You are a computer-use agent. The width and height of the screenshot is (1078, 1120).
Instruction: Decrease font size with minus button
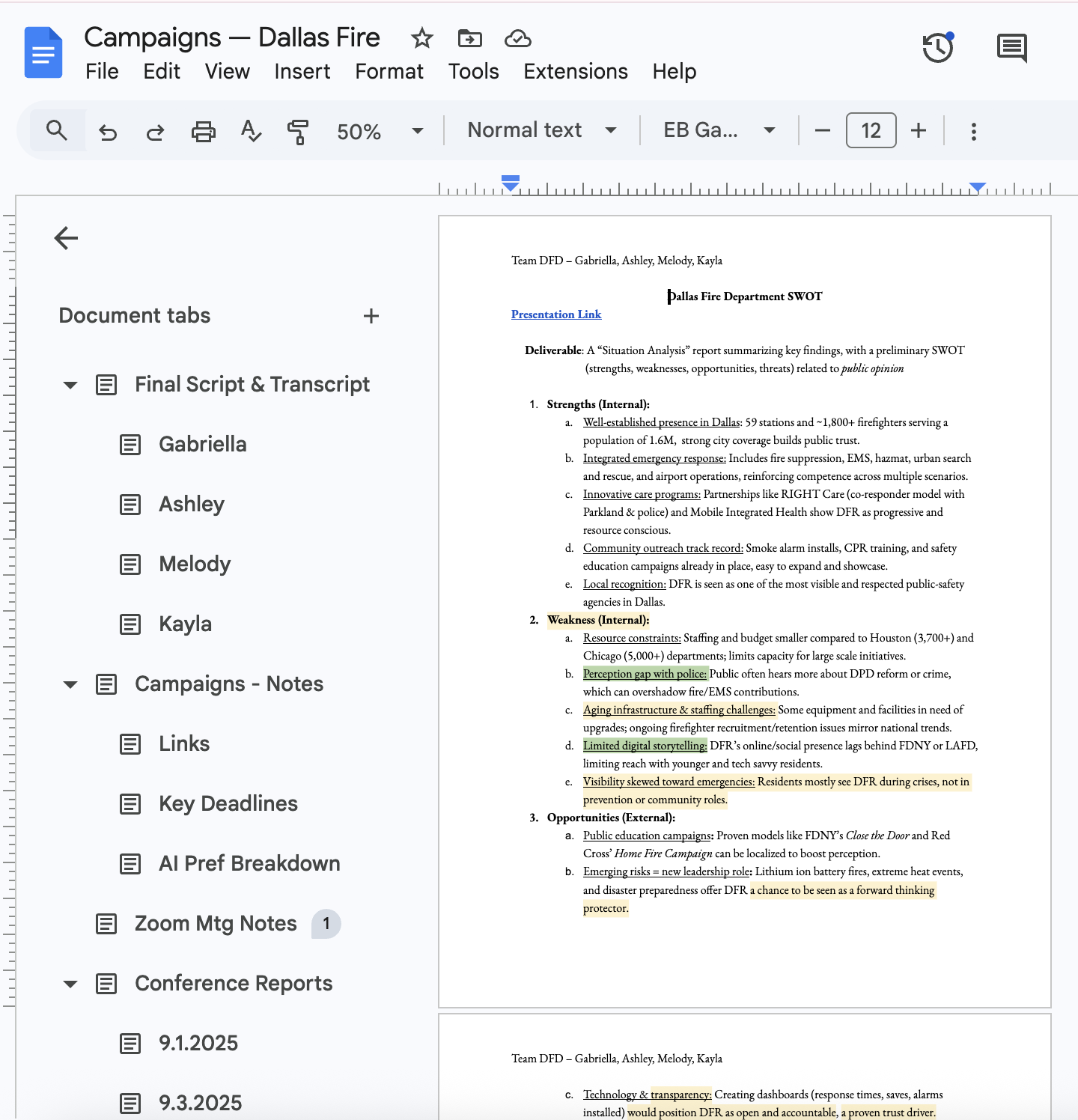click(822, 131)
